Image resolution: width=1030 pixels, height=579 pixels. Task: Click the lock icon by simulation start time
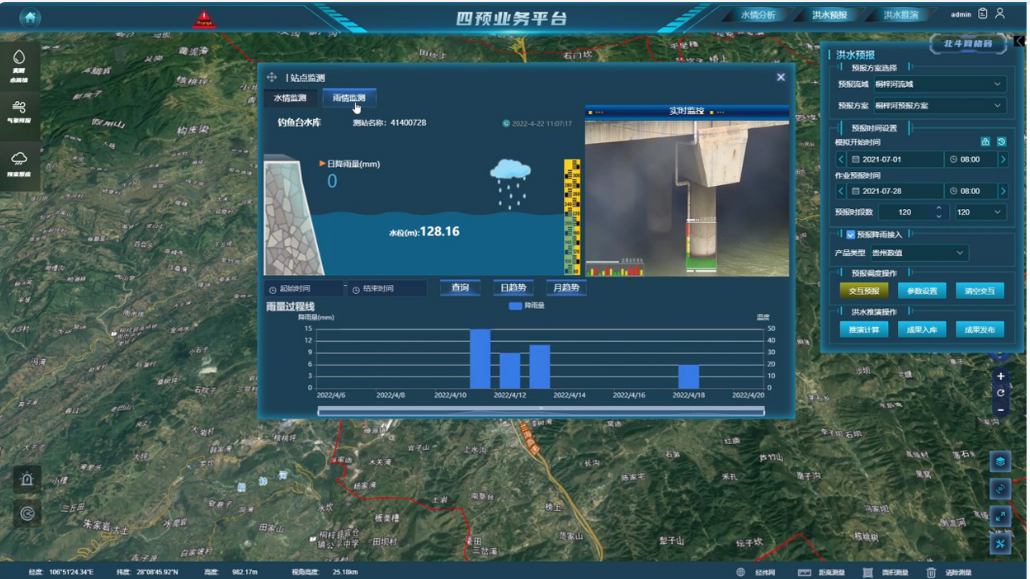[985, 141]
